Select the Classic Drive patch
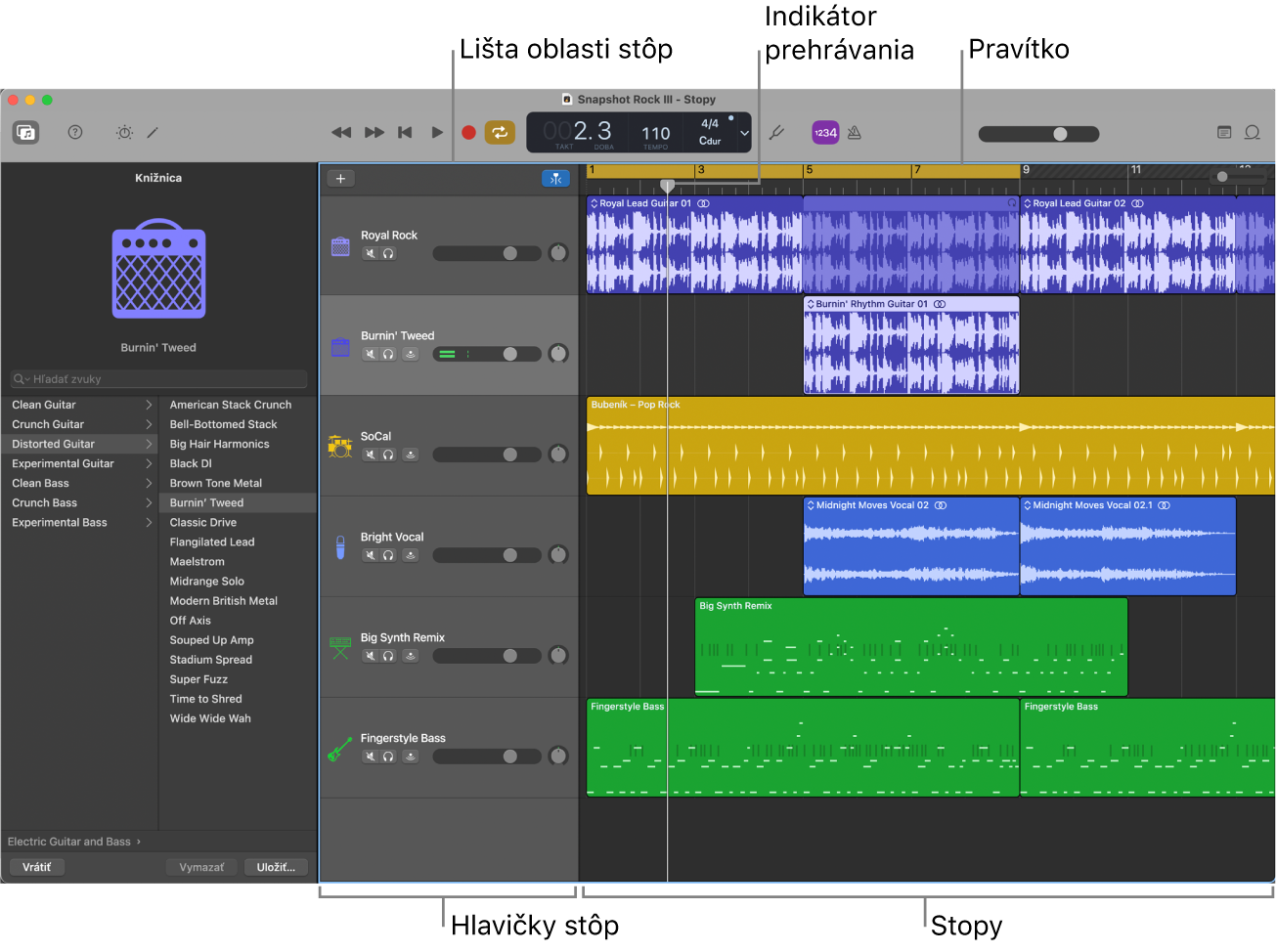The width and height of the screenshot is (1277, 952). (203, 523)
